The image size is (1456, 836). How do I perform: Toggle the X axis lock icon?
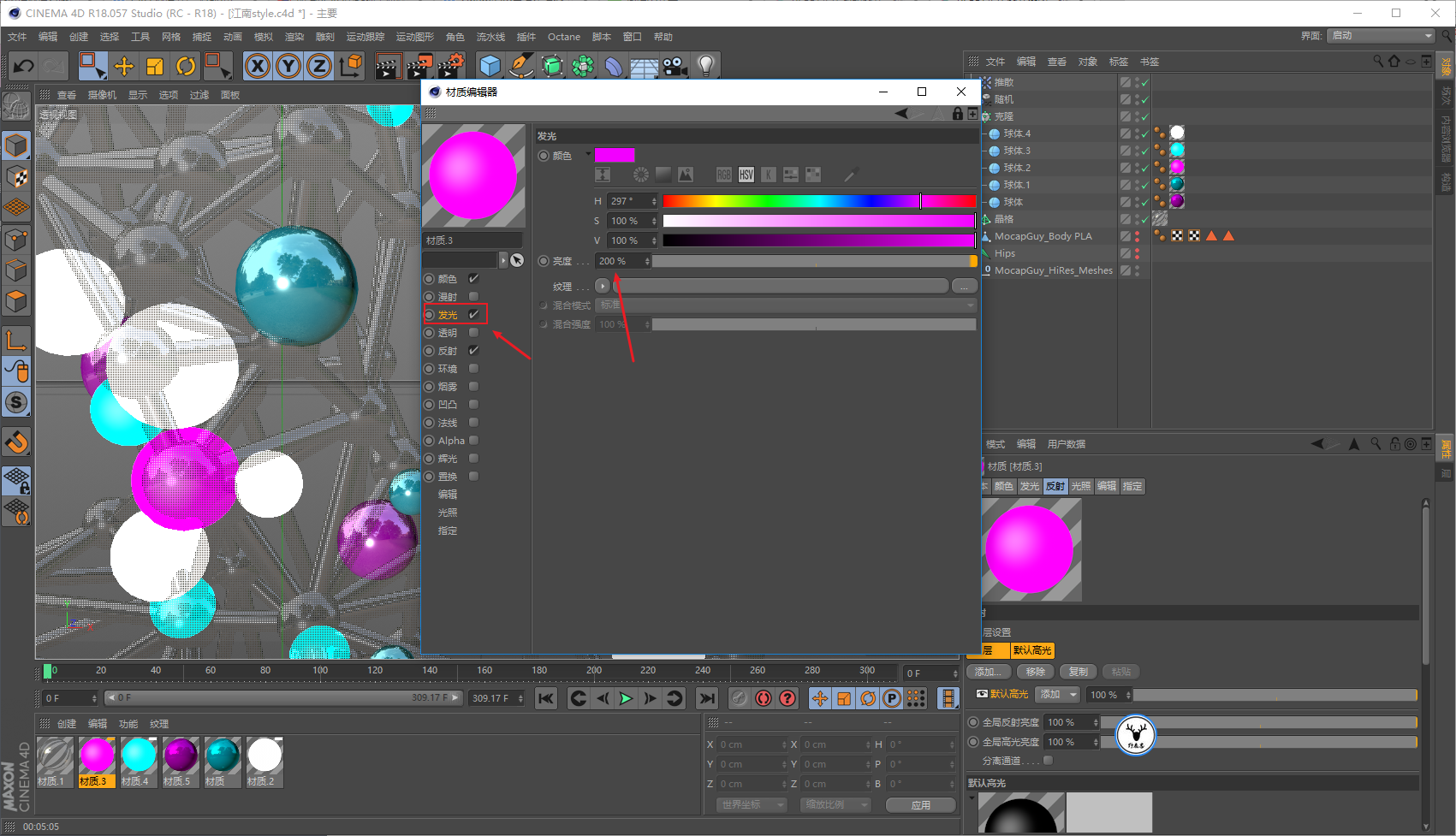click(258, 66)
